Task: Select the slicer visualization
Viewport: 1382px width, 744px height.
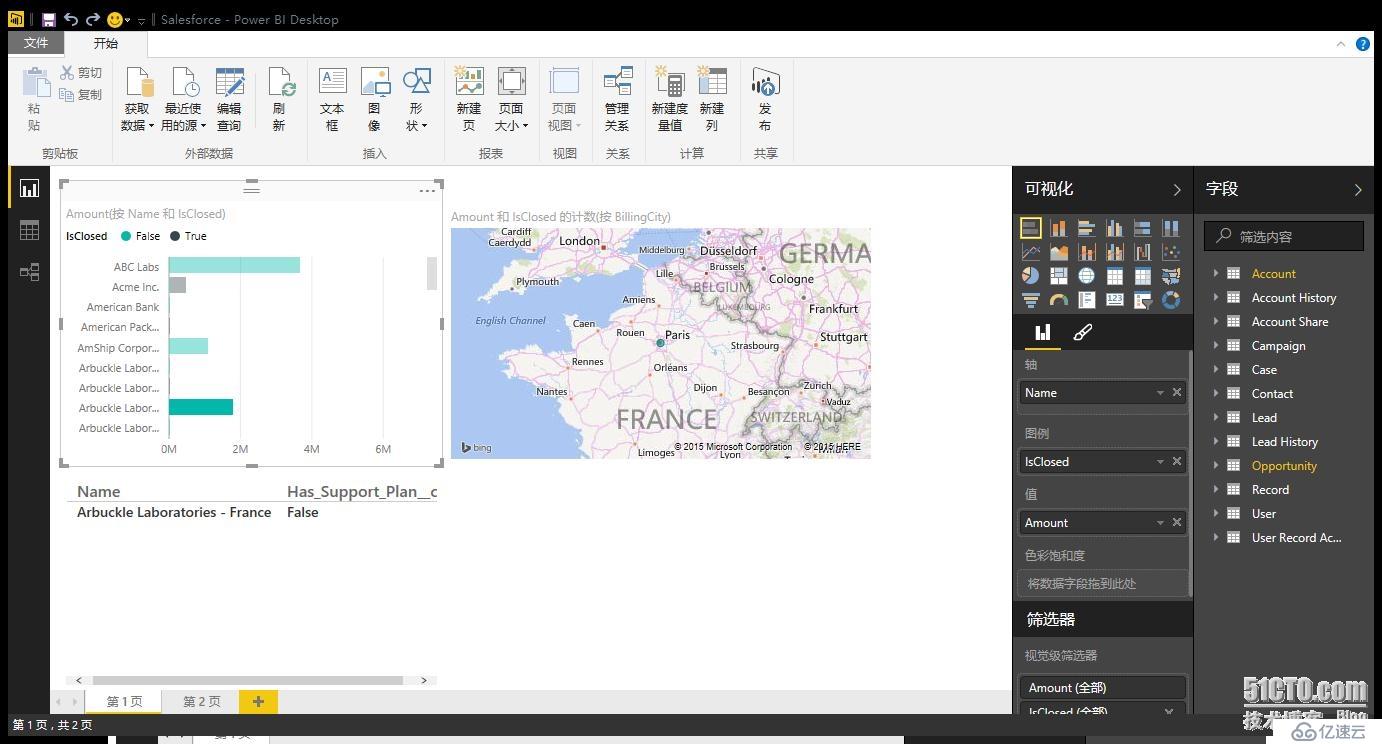Action: [1142, 300]
